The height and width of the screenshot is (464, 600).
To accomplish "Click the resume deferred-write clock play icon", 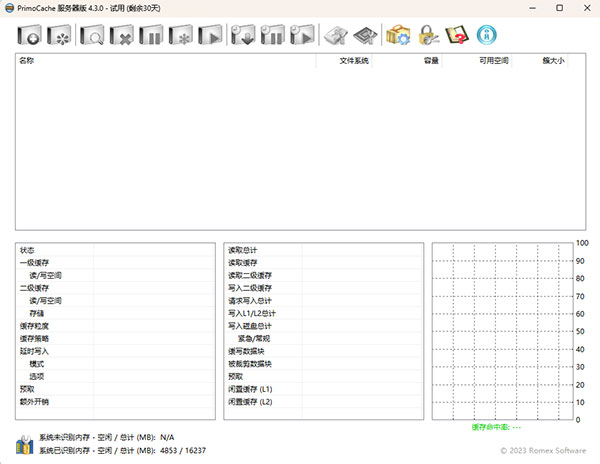I will point(302,35).
